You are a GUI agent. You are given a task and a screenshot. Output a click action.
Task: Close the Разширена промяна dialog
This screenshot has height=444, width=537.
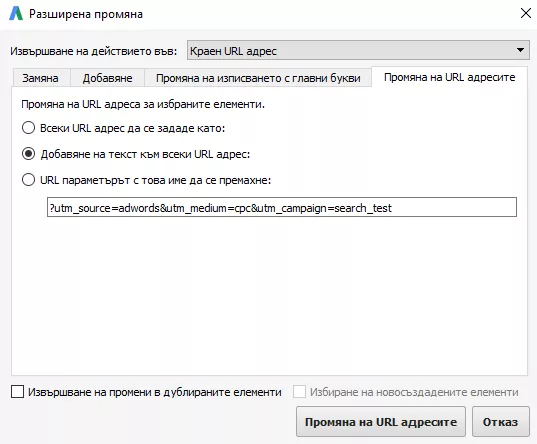(x=525, y=13)
